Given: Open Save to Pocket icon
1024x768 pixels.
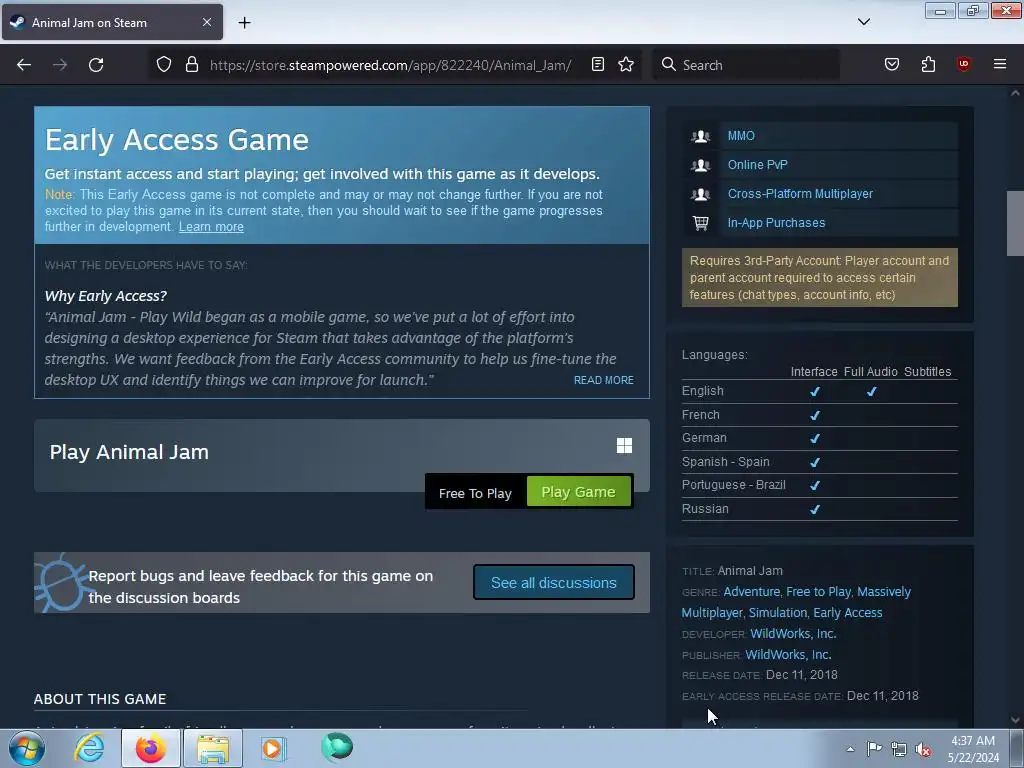Looking at the screenshot, I should [891, 64].
